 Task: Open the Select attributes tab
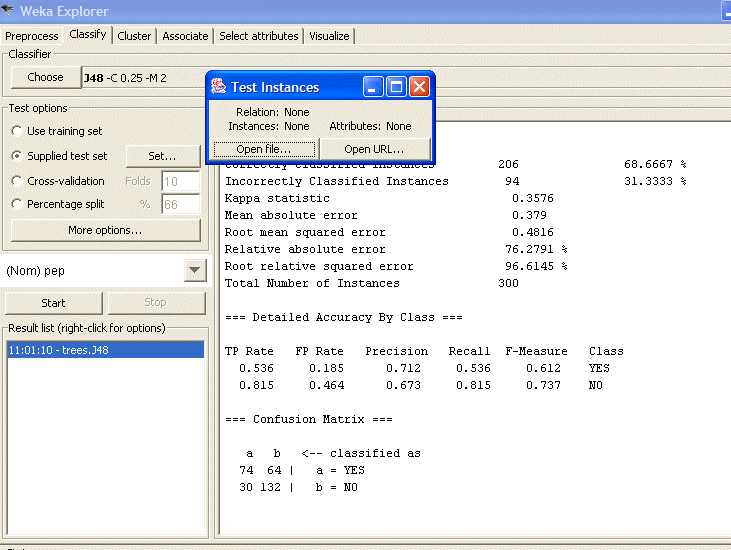point(259,36)
